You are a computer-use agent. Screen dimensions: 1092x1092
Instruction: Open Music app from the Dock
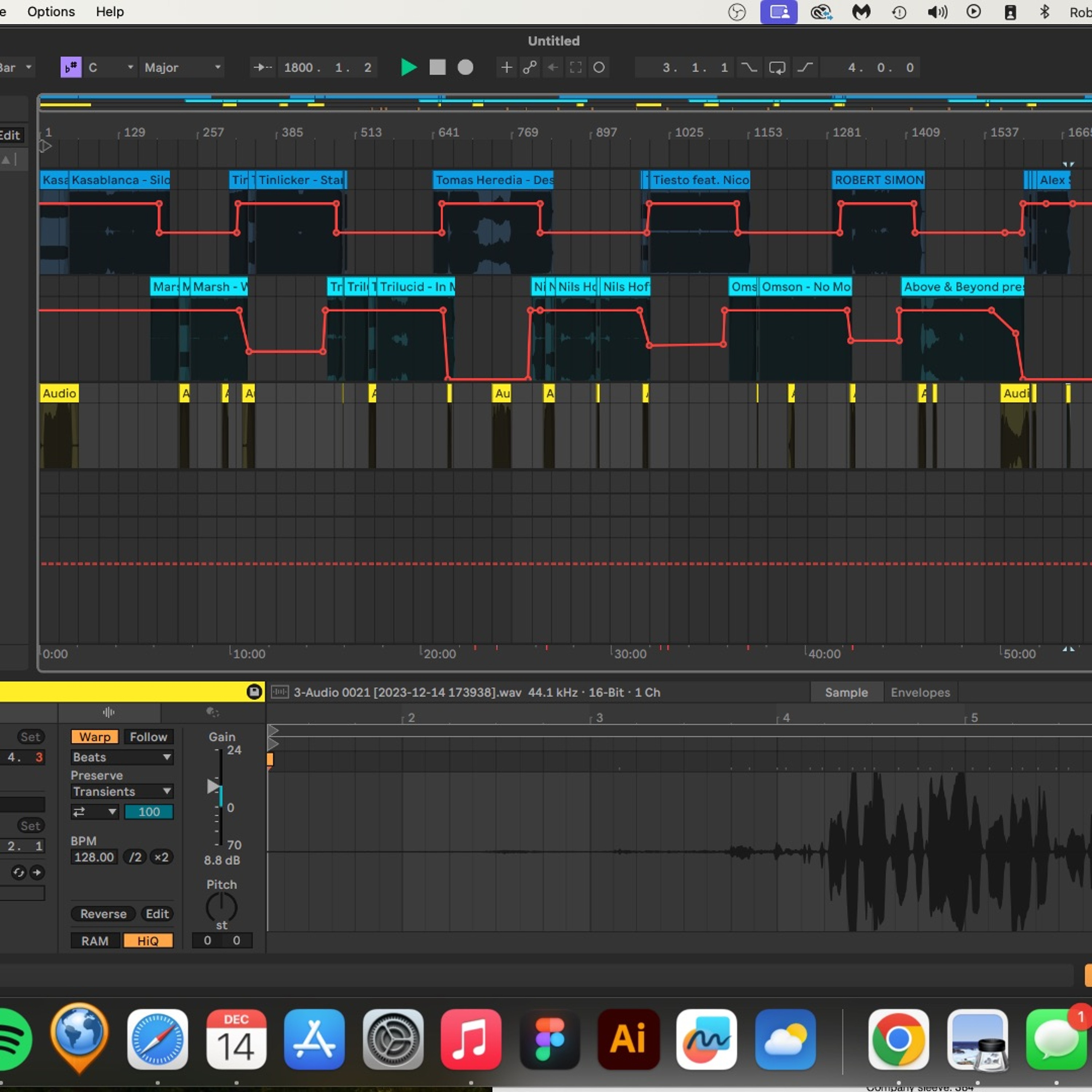(471, 1039)
